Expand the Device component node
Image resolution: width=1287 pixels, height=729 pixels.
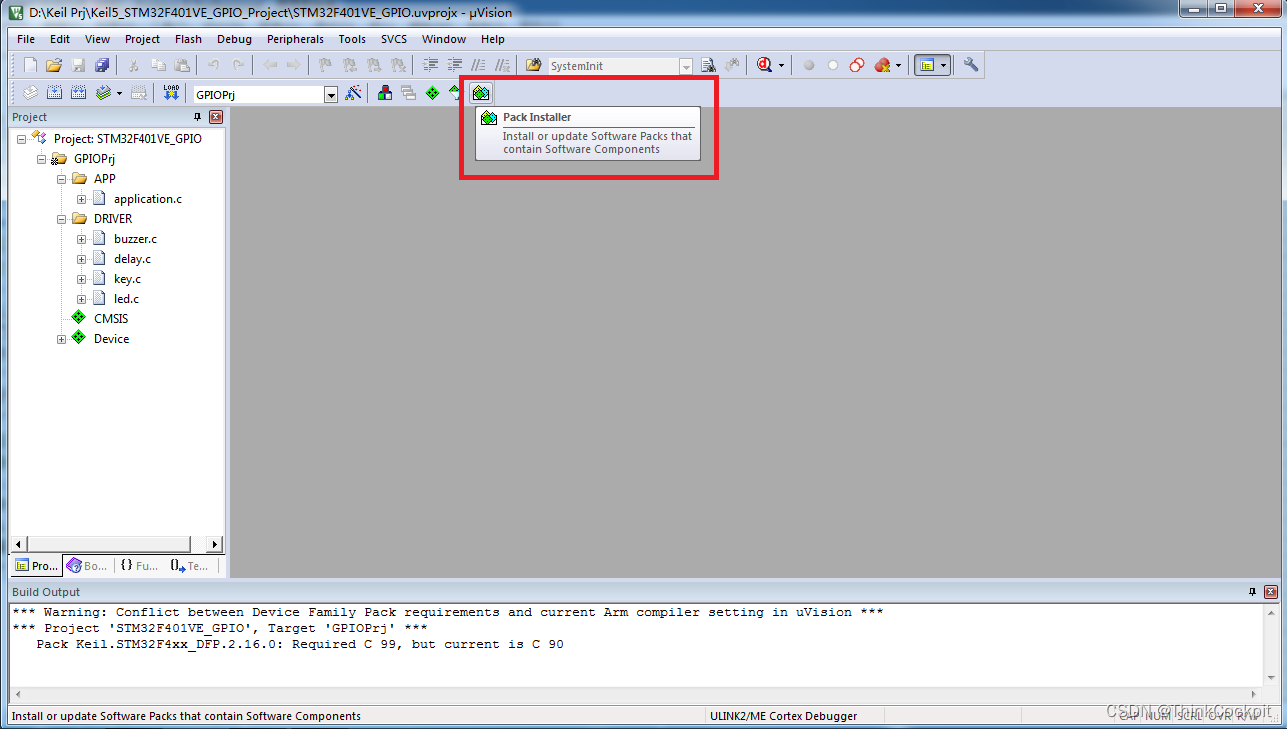coord(61,339)
